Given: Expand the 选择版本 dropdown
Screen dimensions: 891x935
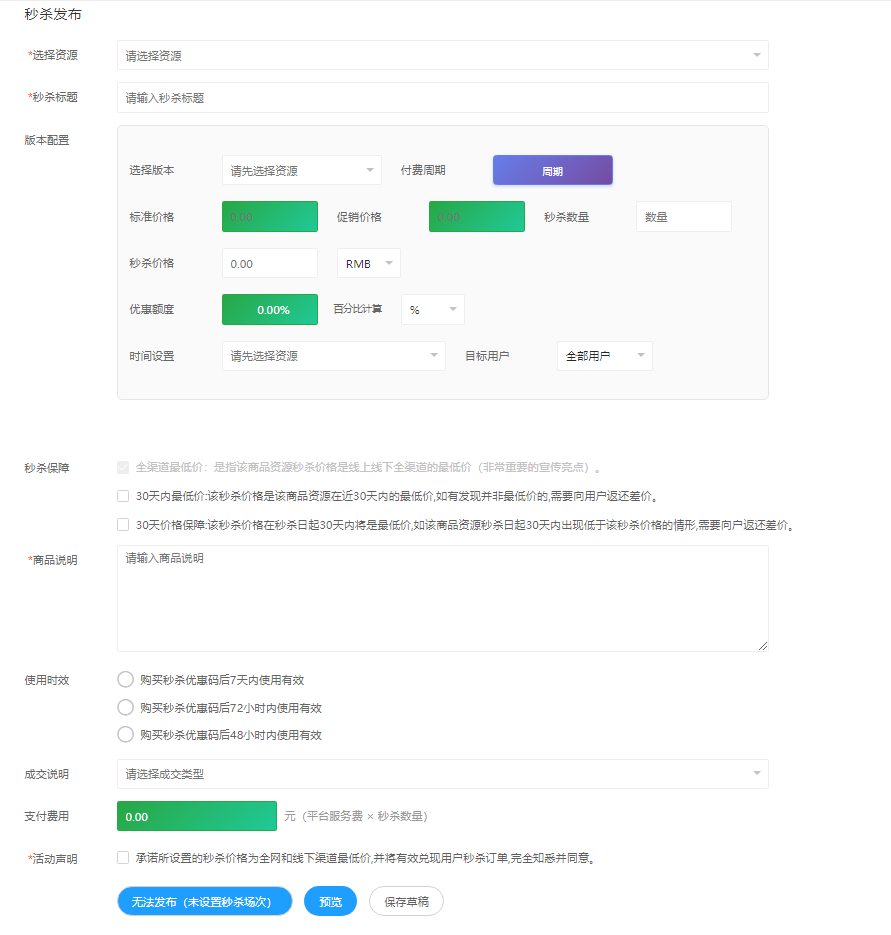Looking at the screenshot, I should click(301, 171).
